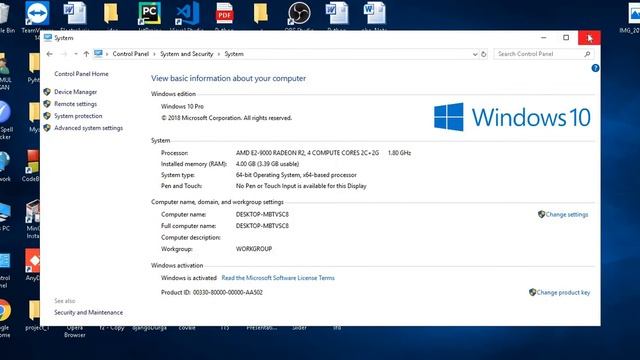Open recent locations dropdown arrow

pos(76,54)
